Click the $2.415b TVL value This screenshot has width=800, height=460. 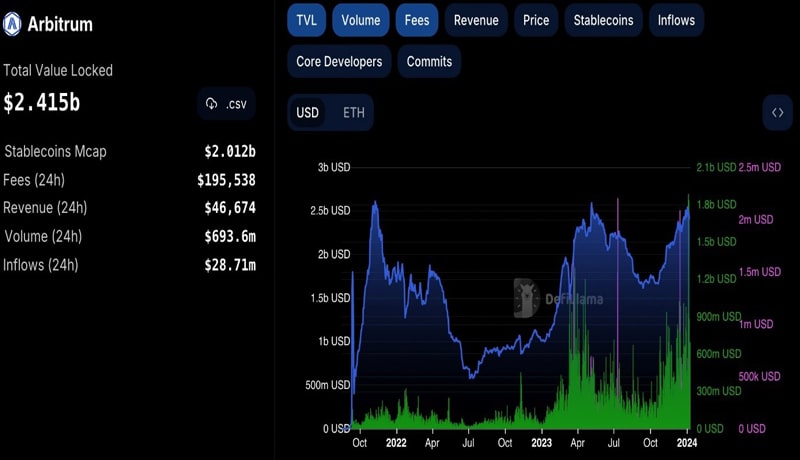(42, 103)
